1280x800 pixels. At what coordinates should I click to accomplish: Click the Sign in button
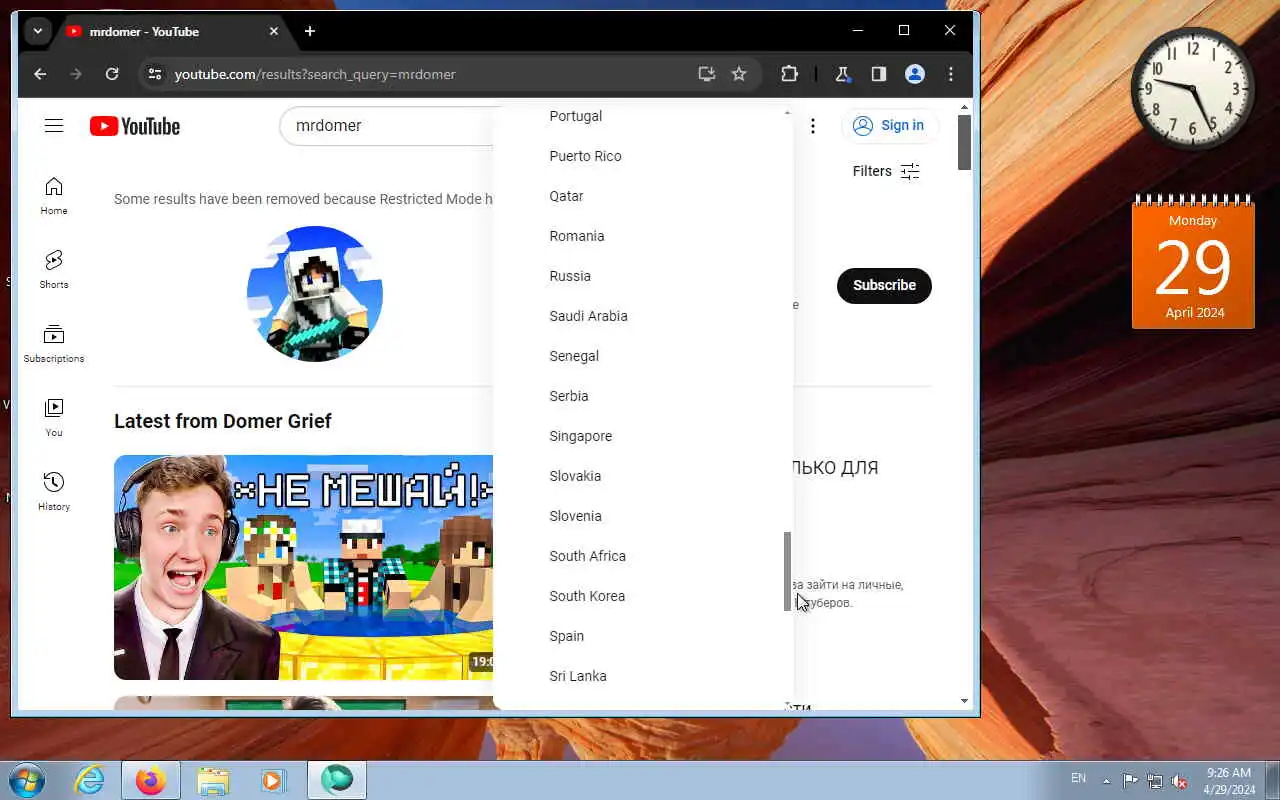889,125
